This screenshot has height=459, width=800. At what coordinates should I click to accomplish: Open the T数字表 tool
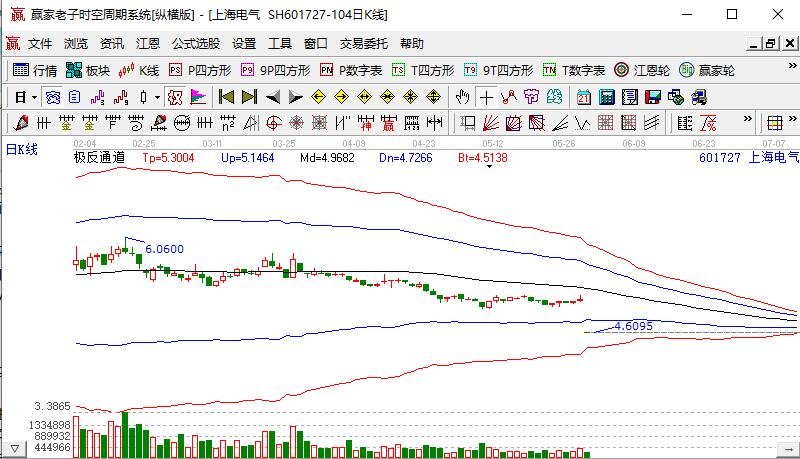pos(574,70)
